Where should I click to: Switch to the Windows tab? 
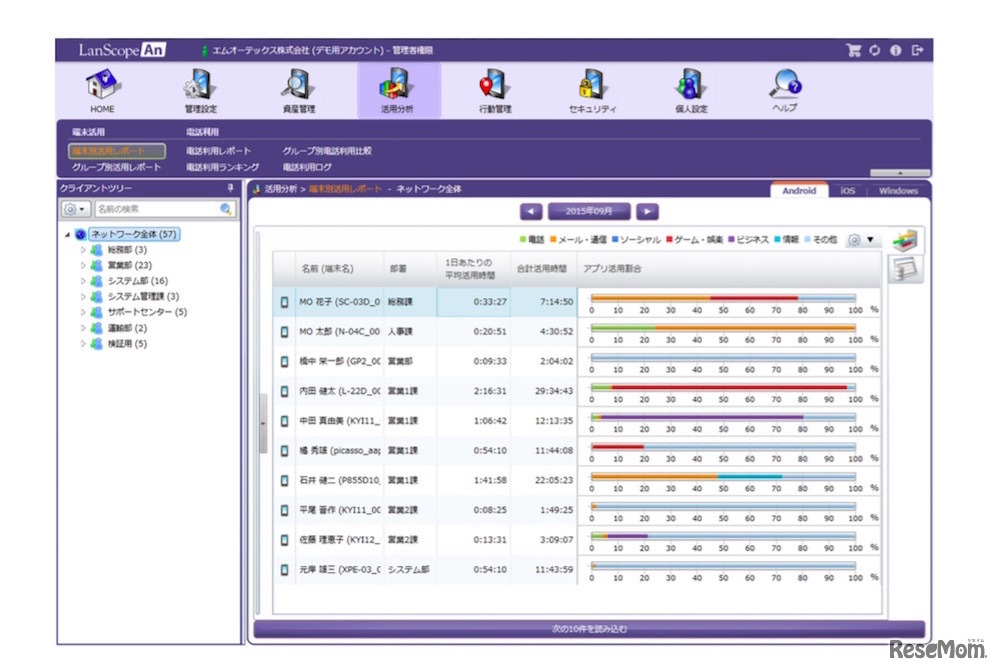tap(898, 191)
